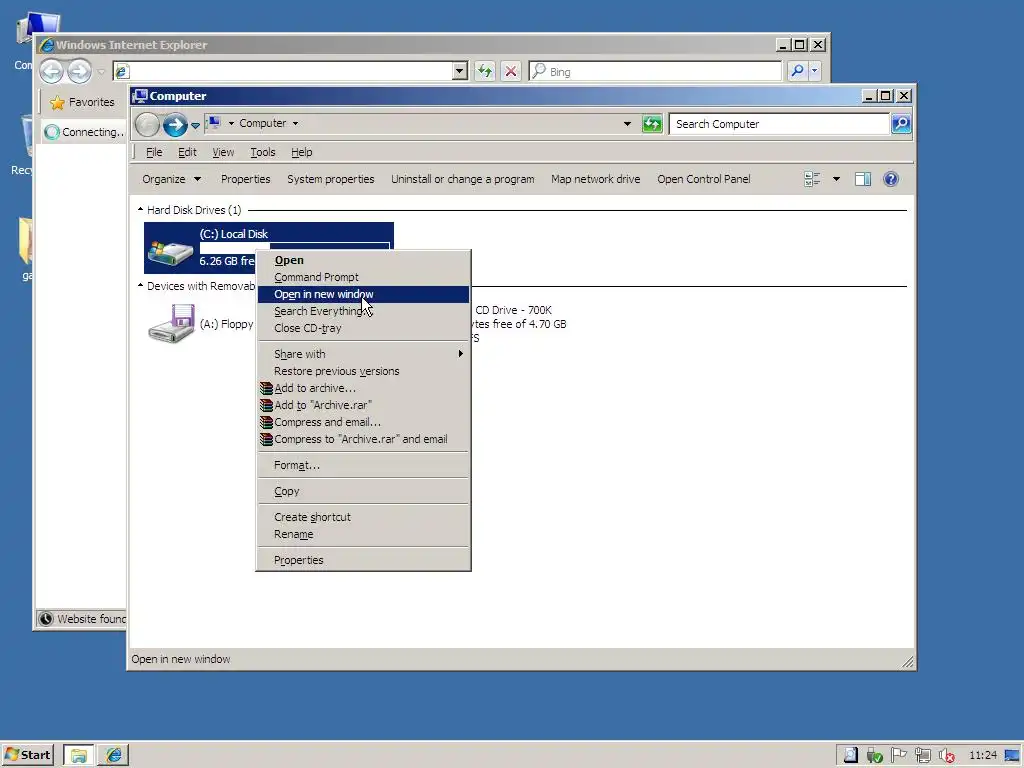Click inside the Search Computer field
The height and width of the screenshot is (768, 1024).
coord(779,123)
